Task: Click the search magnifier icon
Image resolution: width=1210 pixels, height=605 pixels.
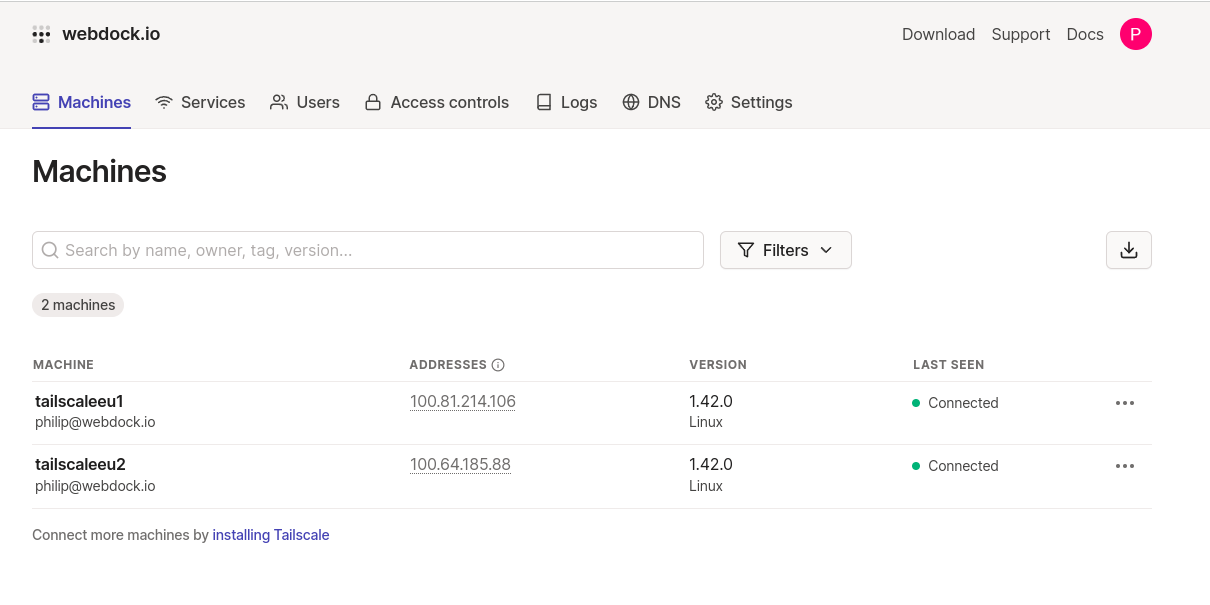Action: [x=51, y=250]
